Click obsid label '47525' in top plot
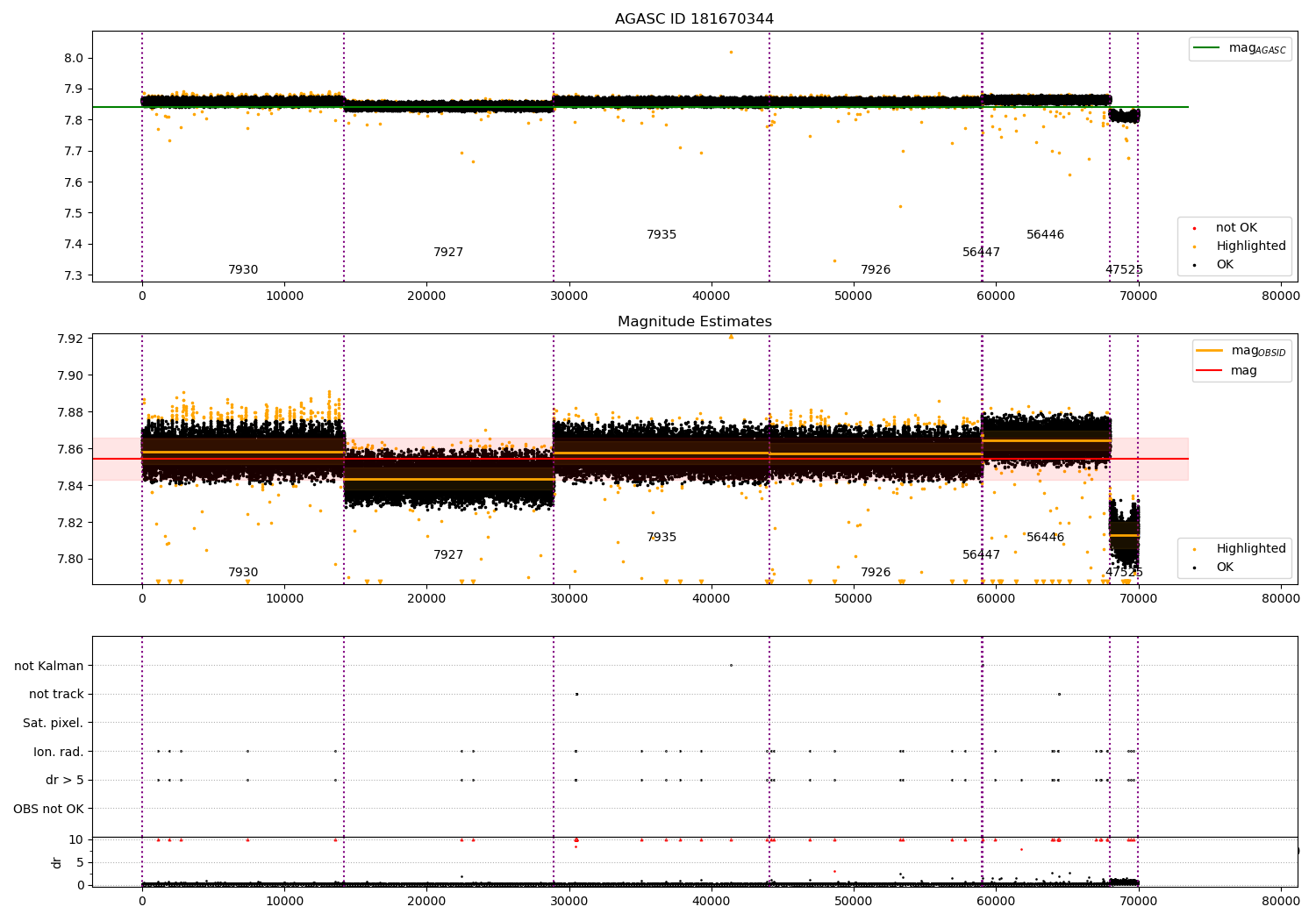Viewport: 1316px width, 921px height. pyautogui.click(x=1124, y=270)
